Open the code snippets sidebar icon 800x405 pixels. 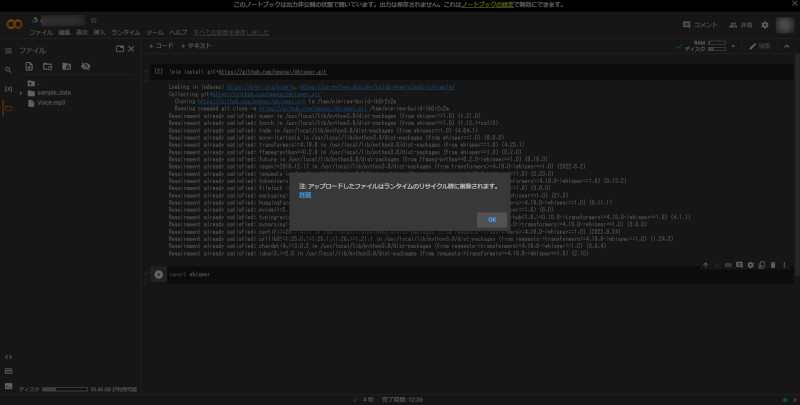coord(8,357)
